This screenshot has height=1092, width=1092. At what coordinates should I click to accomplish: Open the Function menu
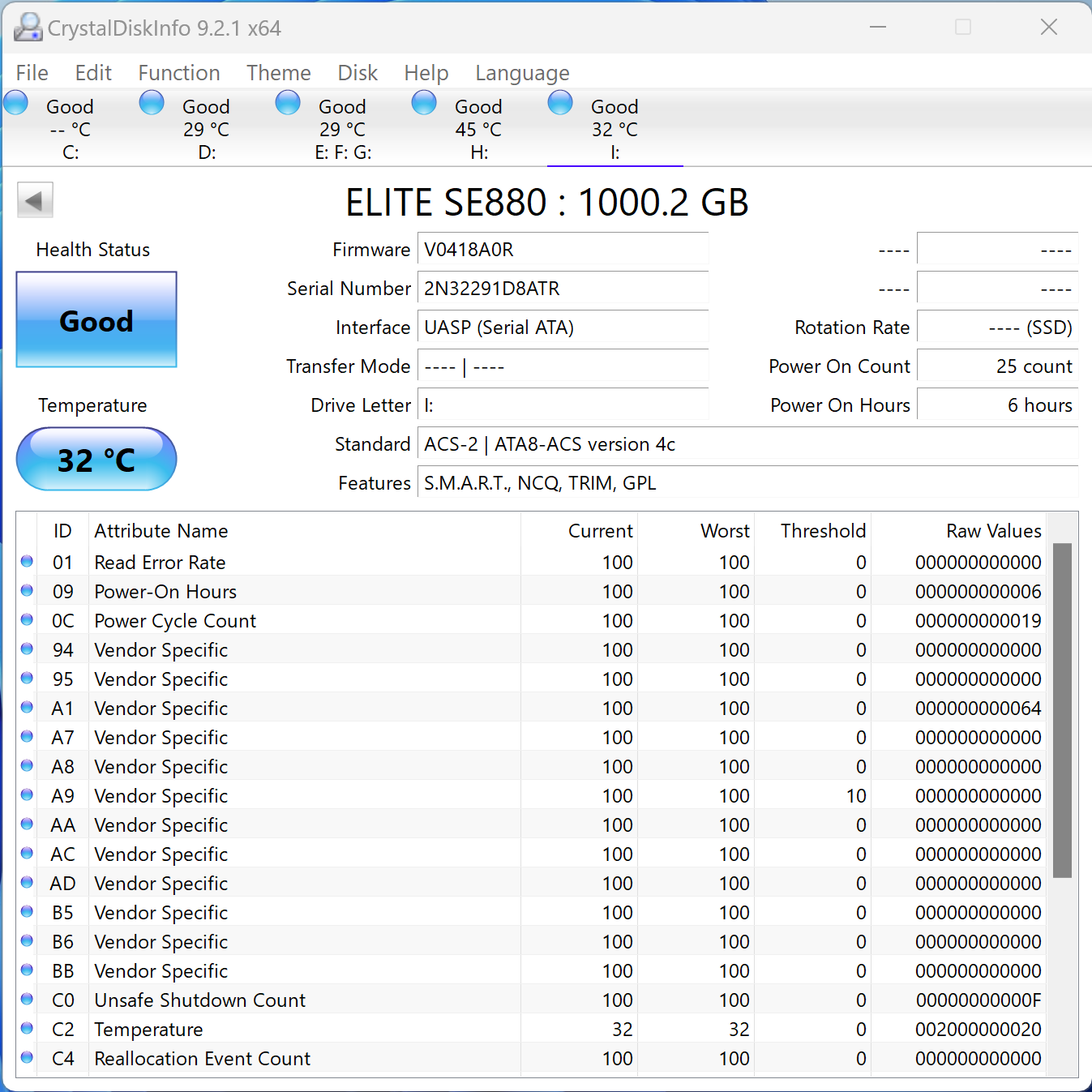coord(179,73)
